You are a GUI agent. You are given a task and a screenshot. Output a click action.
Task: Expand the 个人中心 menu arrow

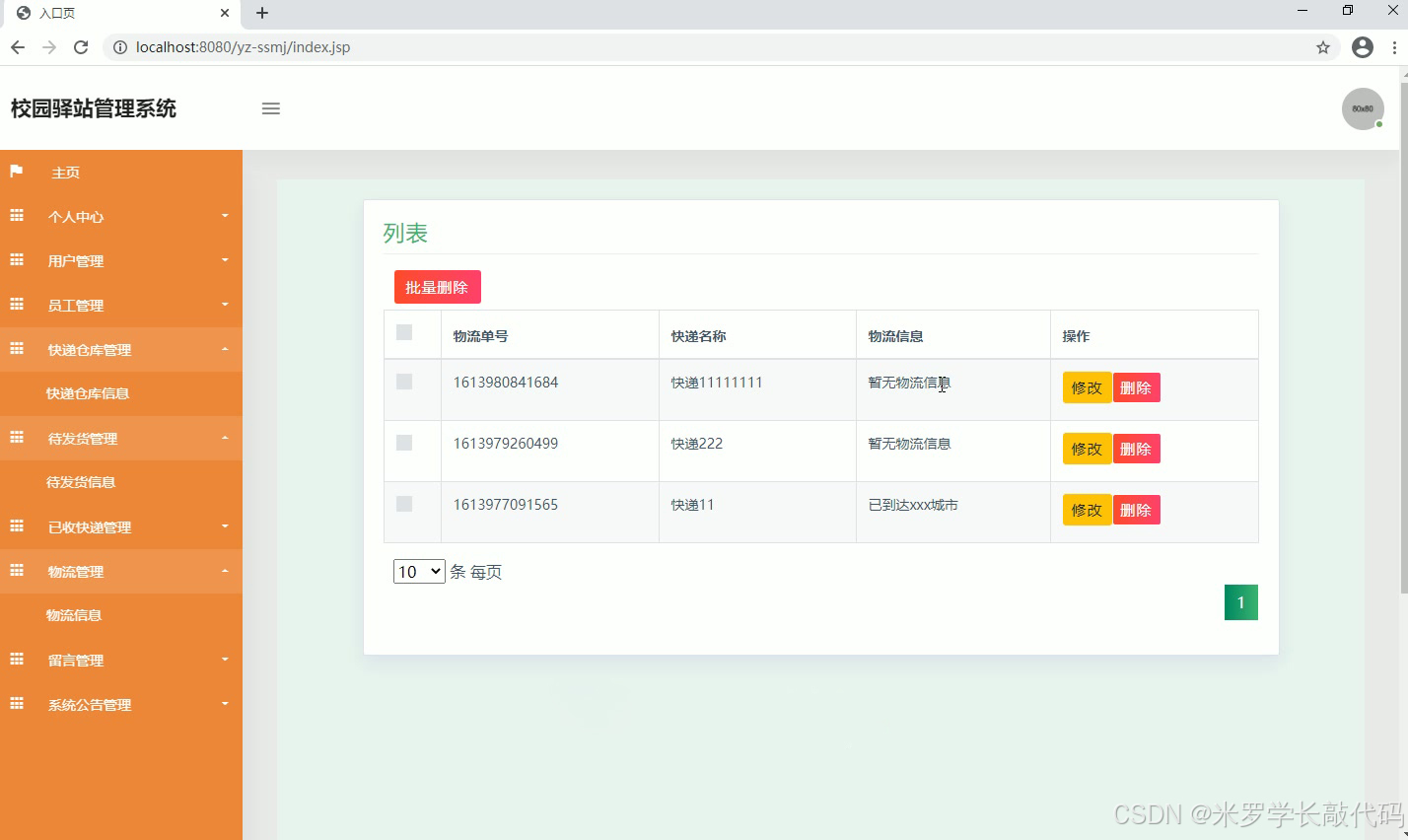(225, 216)
